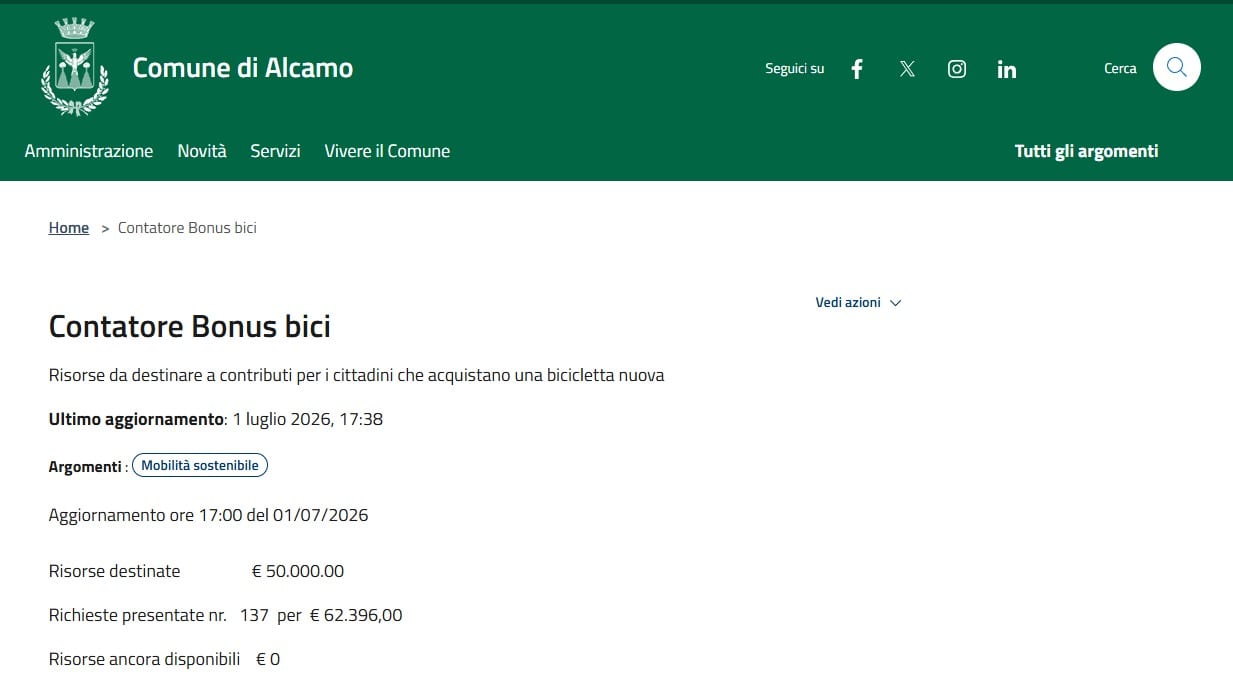Open the Facebook icon link

[x=857, y=69]
